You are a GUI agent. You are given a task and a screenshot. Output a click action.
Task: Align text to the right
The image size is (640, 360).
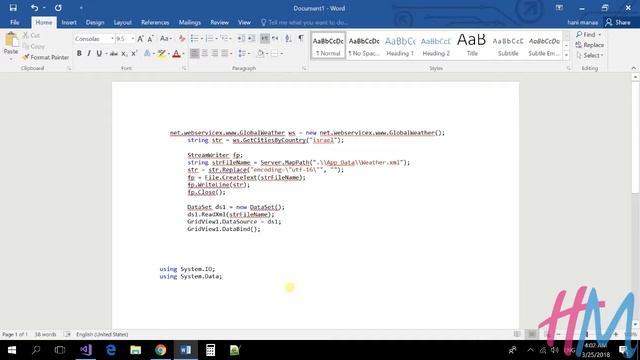(215, 53)
